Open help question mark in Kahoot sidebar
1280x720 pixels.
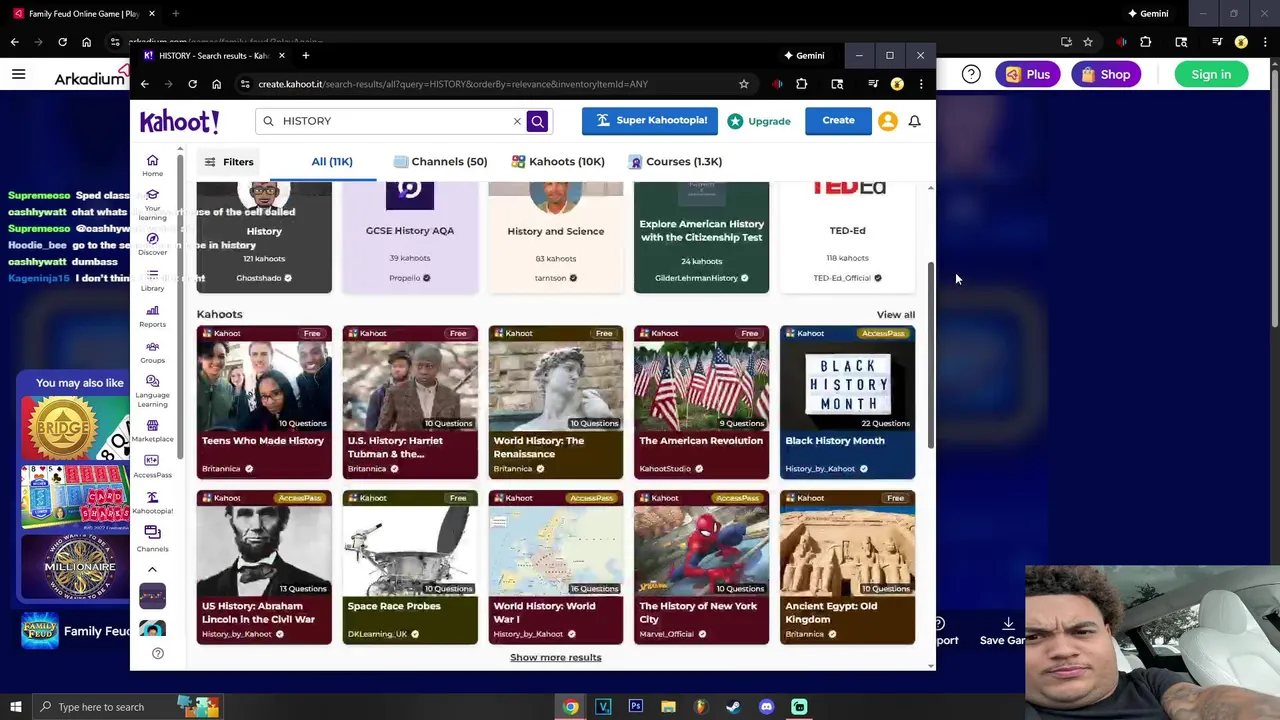coord(157,653)
